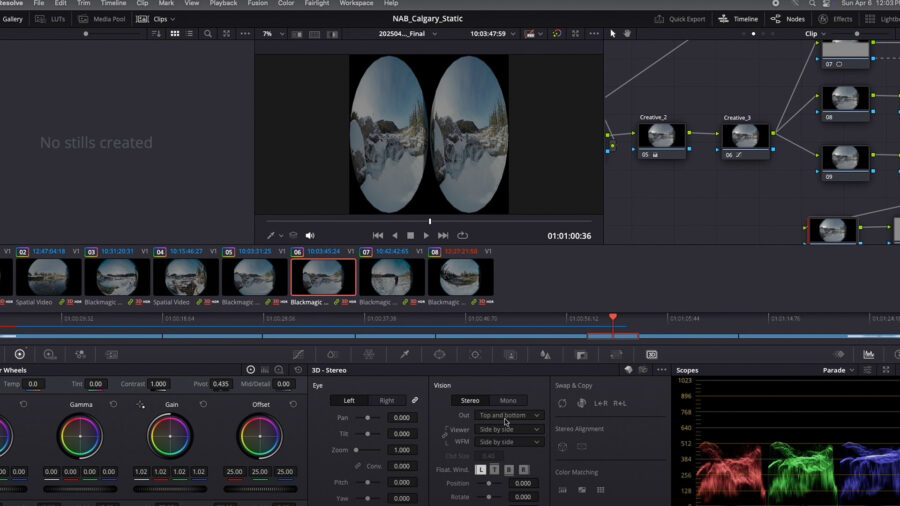This screenshot has height=506, width=900.
Task: Open the 3D stereo palette icon
Action: (651, 355)
